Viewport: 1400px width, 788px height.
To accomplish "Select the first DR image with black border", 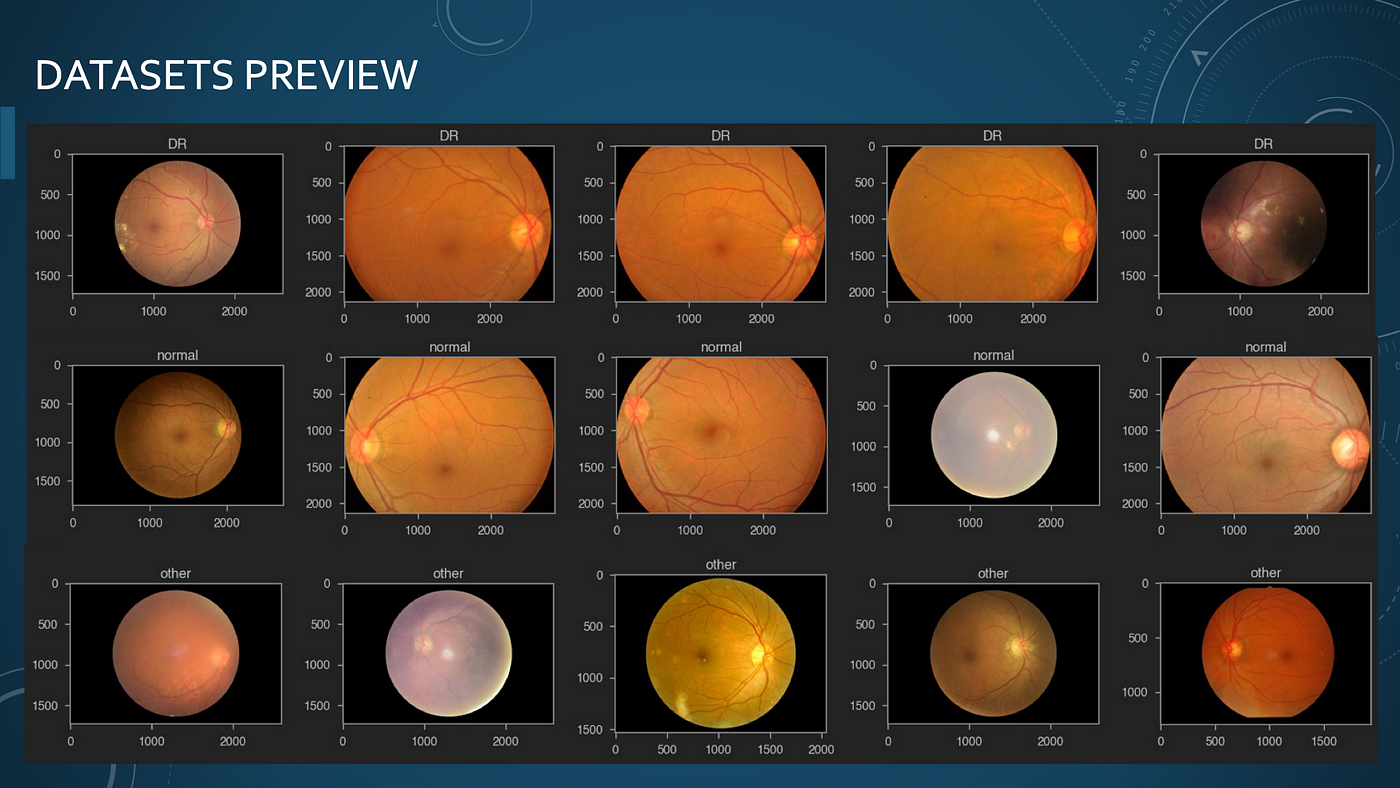I will click(x=177, y=225).
